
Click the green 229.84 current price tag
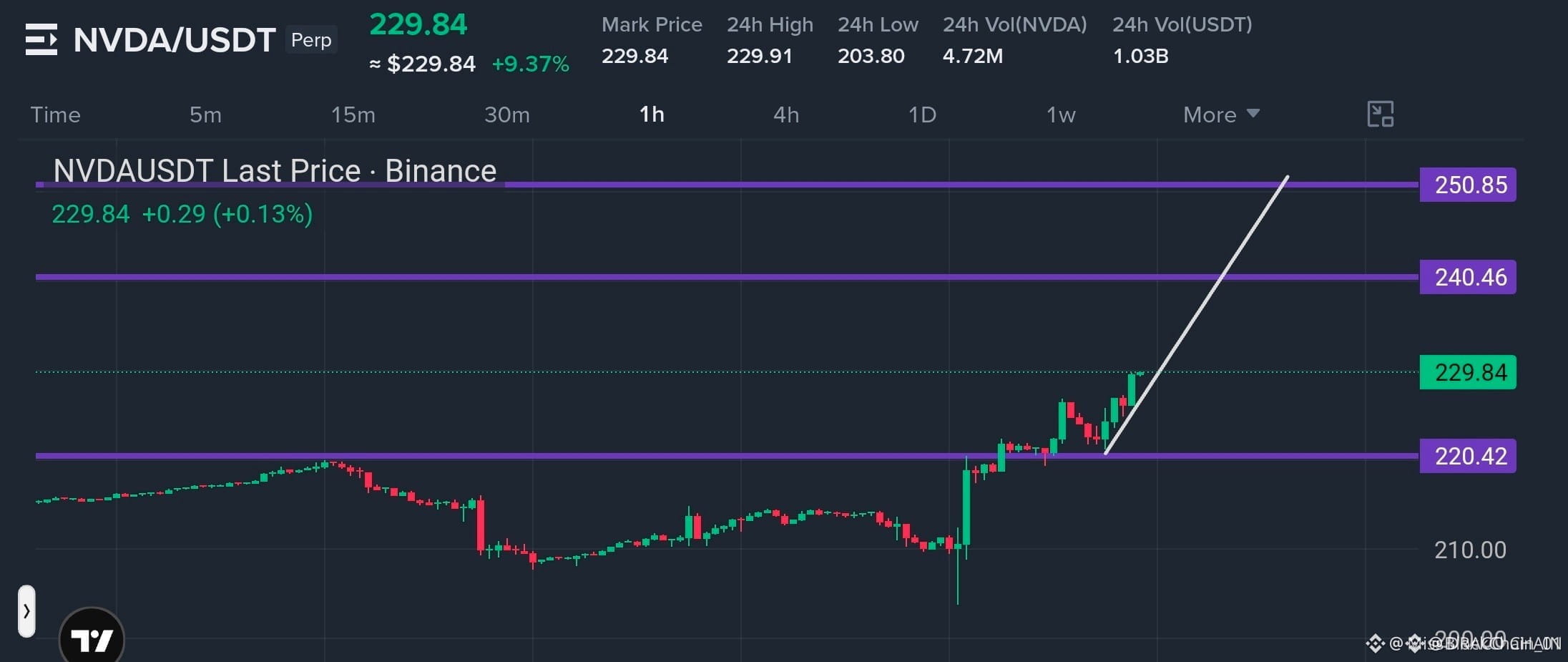1468,372
